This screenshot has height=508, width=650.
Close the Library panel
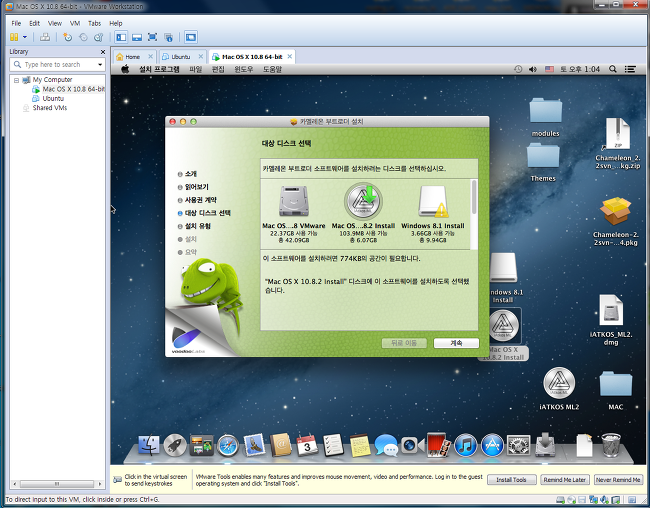(103, 52)
